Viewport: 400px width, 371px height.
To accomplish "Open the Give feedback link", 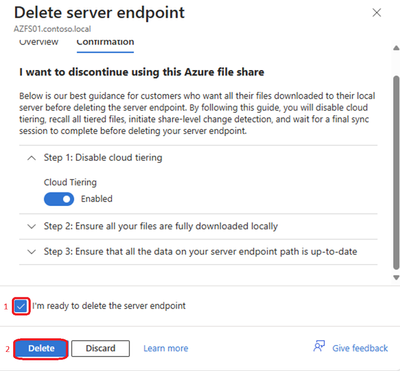I will point(360,348).
